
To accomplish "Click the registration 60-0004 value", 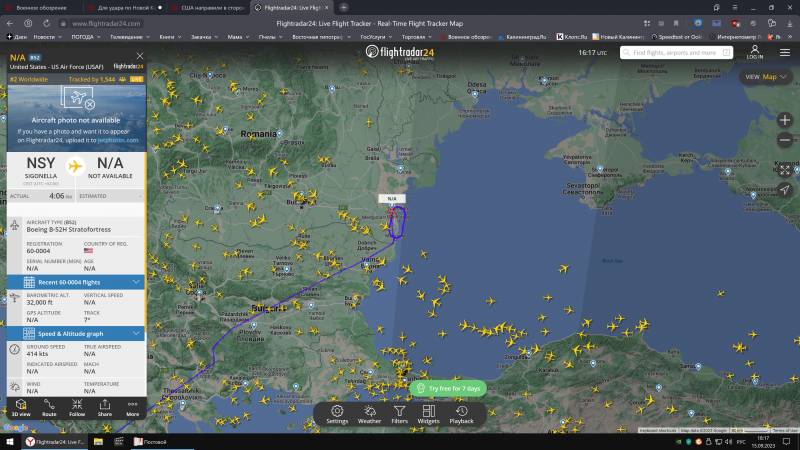I will coord(38,251).
